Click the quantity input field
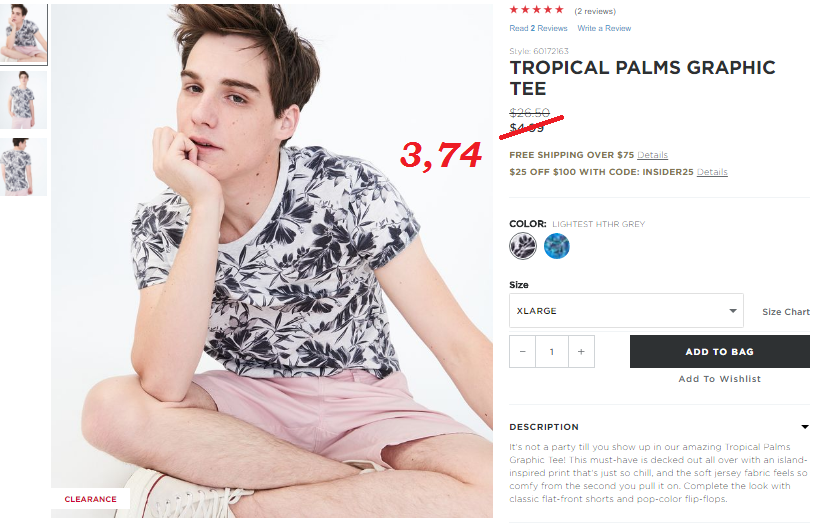The width and height of the screenshot is (814, 528). (x=552, y=351)
